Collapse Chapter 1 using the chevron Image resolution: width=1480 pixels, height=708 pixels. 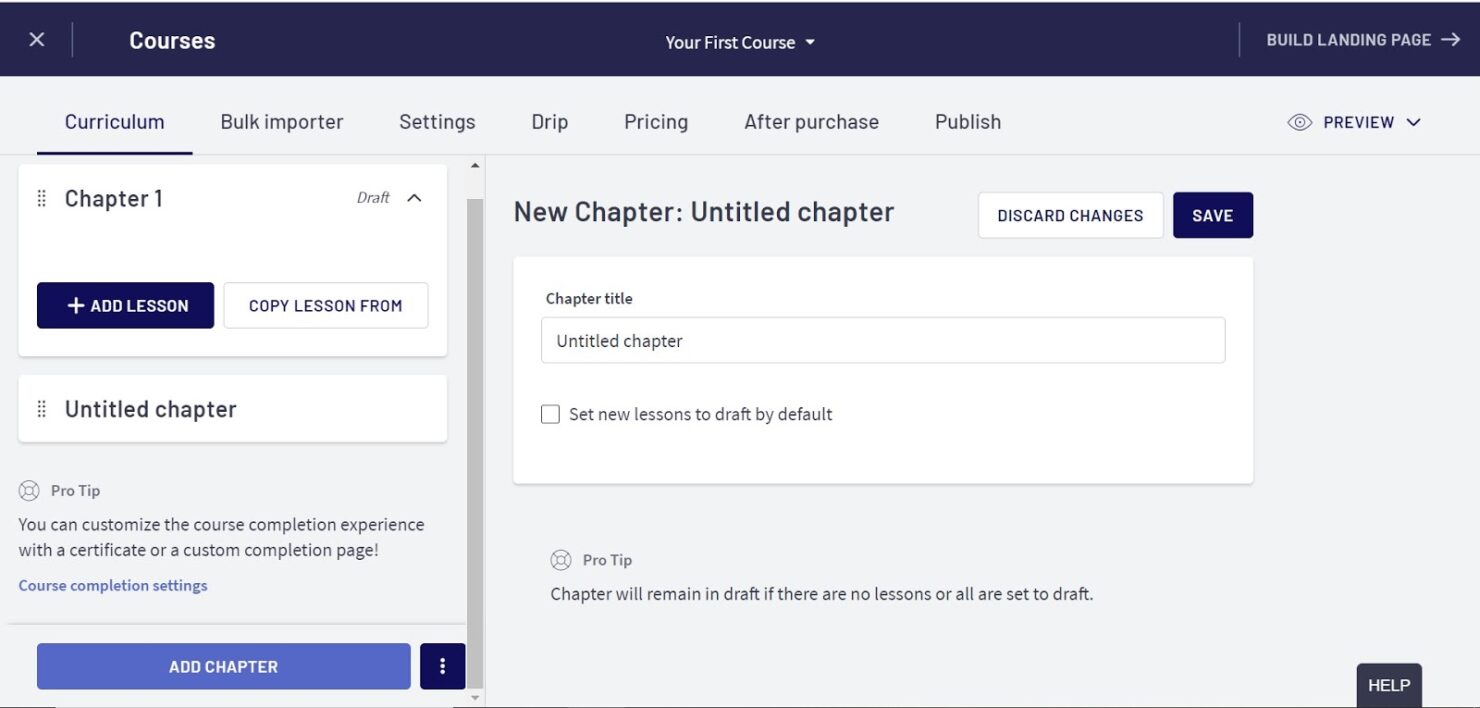tap(414, 198)
